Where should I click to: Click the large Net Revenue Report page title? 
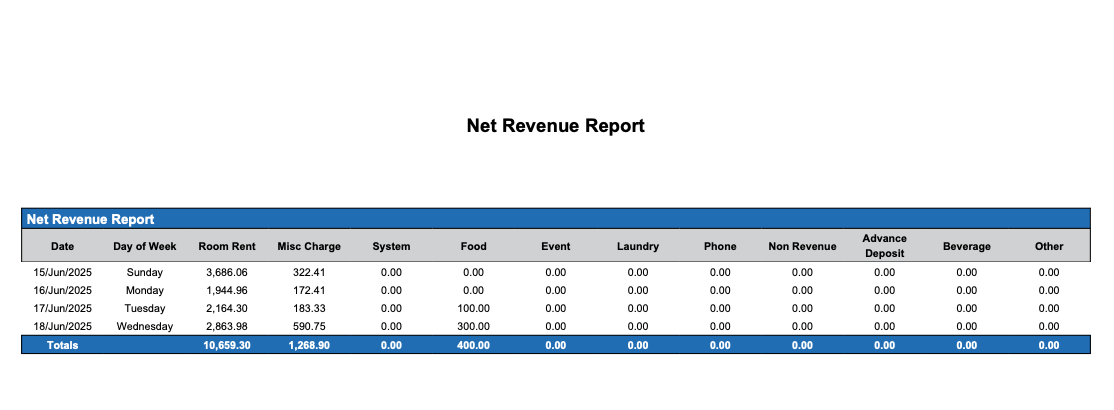click(x=555, y=126)
